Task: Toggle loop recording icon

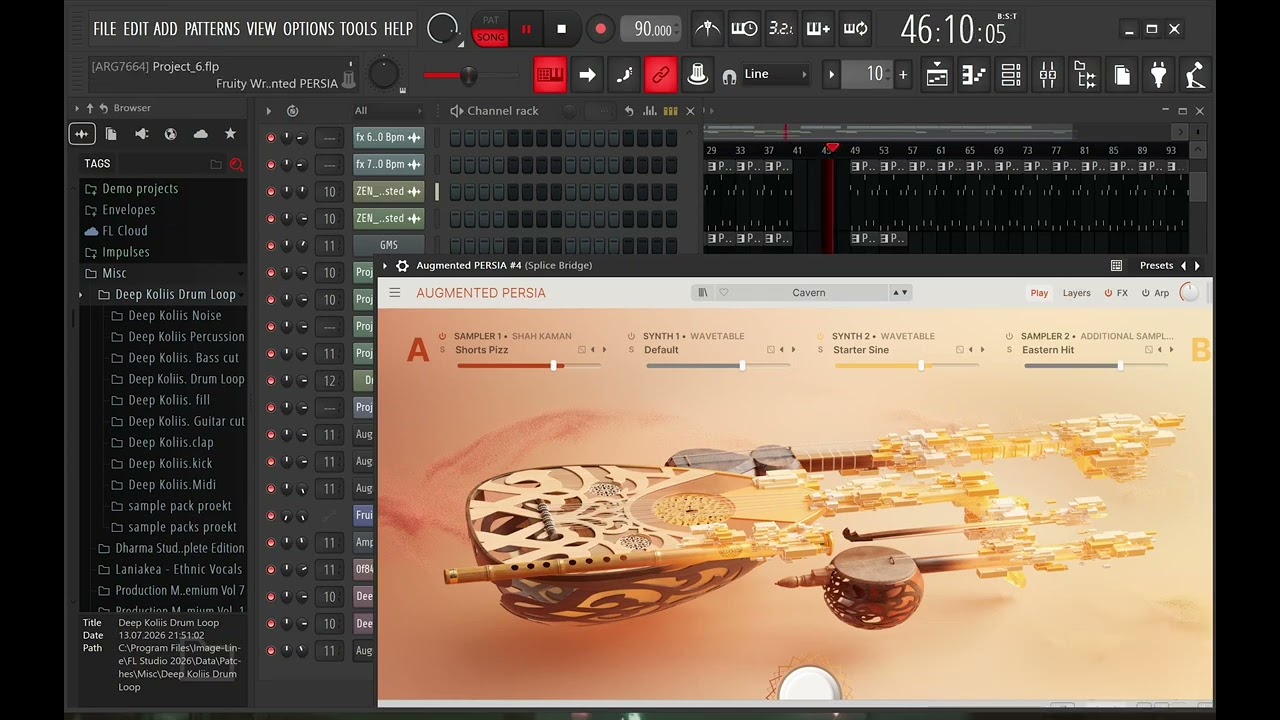Action: 855,29
